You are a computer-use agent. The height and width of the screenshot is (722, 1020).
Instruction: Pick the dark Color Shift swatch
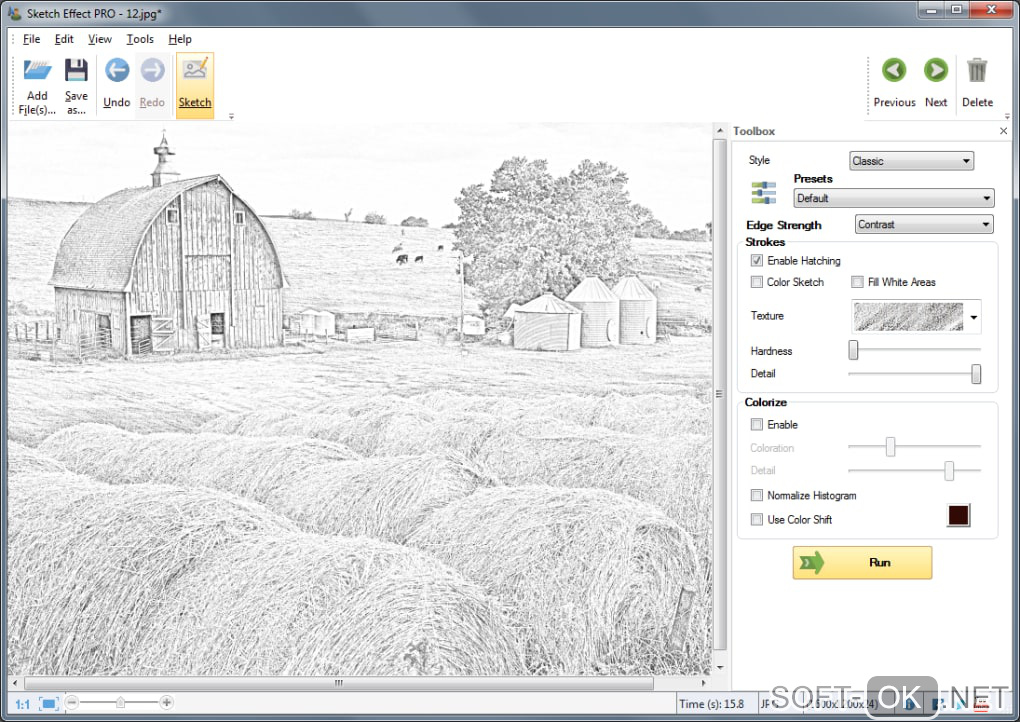(958, 516)
